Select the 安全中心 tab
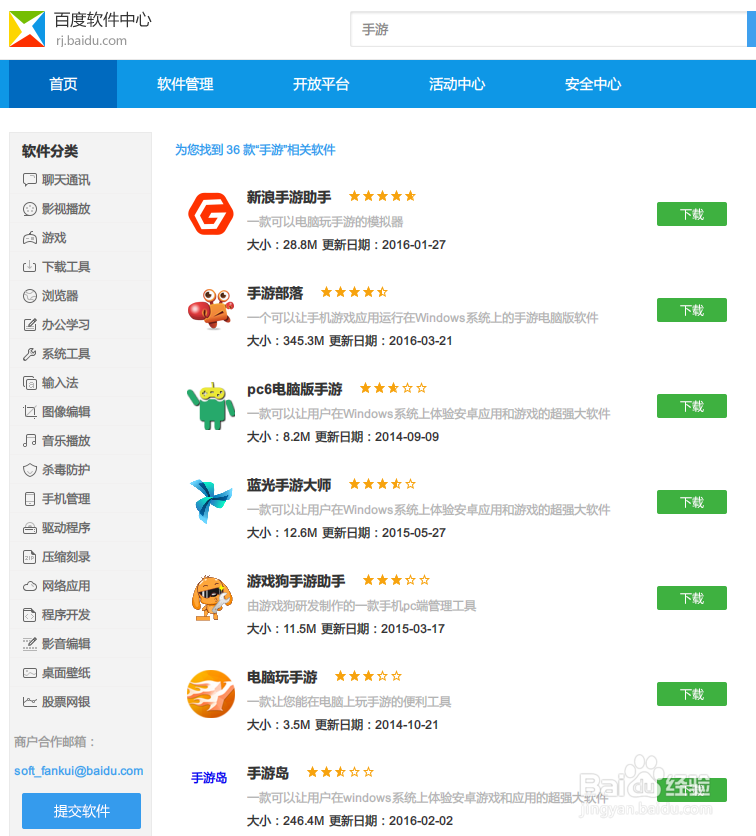The width and height of the screenshot is (756, 836). pyautogui.click(x=593, y=84)
